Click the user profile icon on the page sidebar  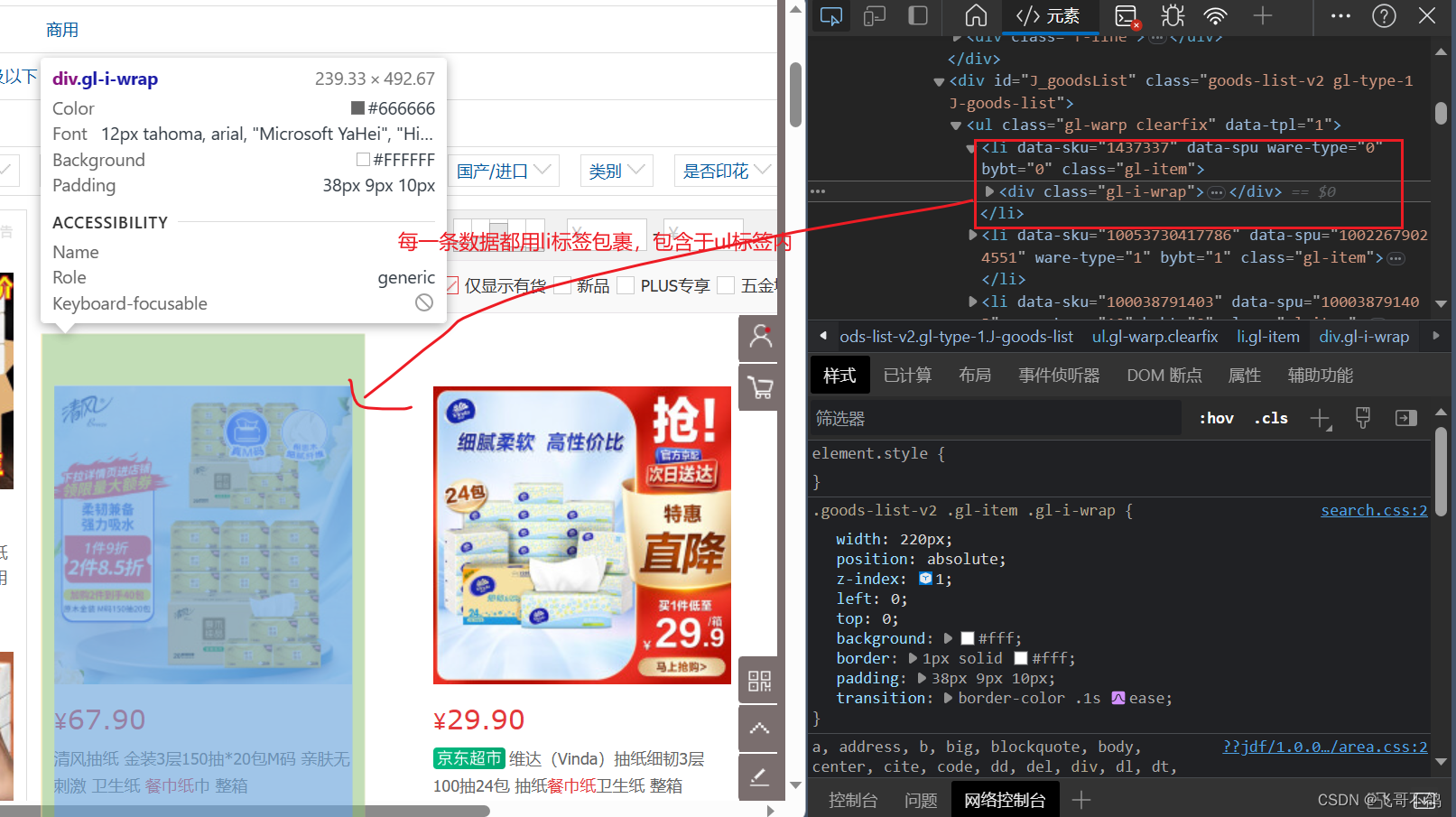[760, 338]
